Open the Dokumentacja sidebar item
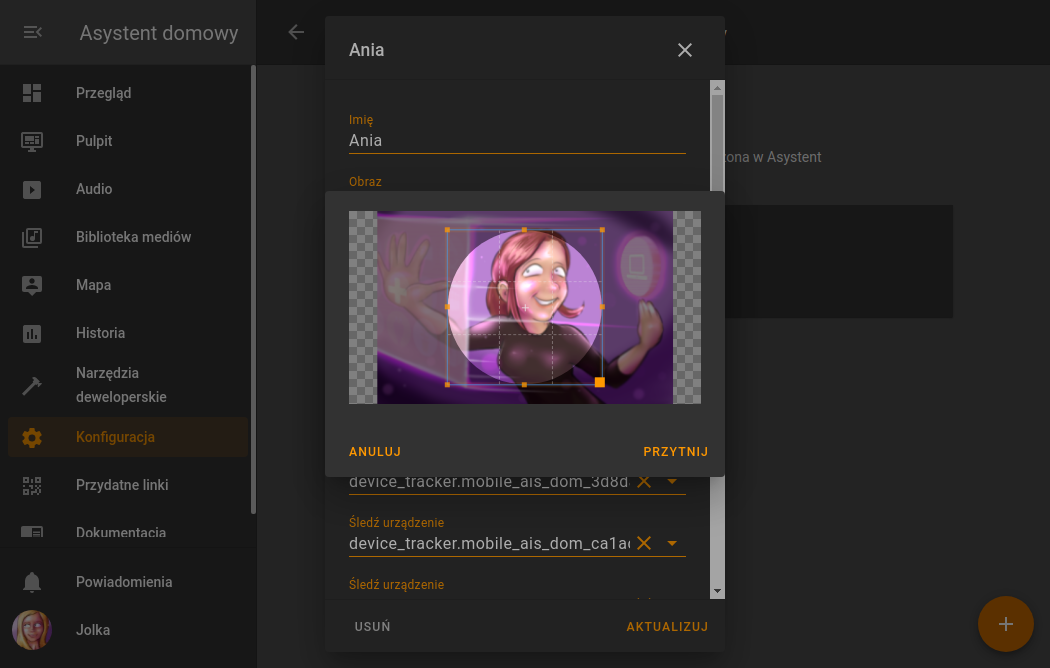The height and width of the screenshot is (668, 1050). [128, 533]
